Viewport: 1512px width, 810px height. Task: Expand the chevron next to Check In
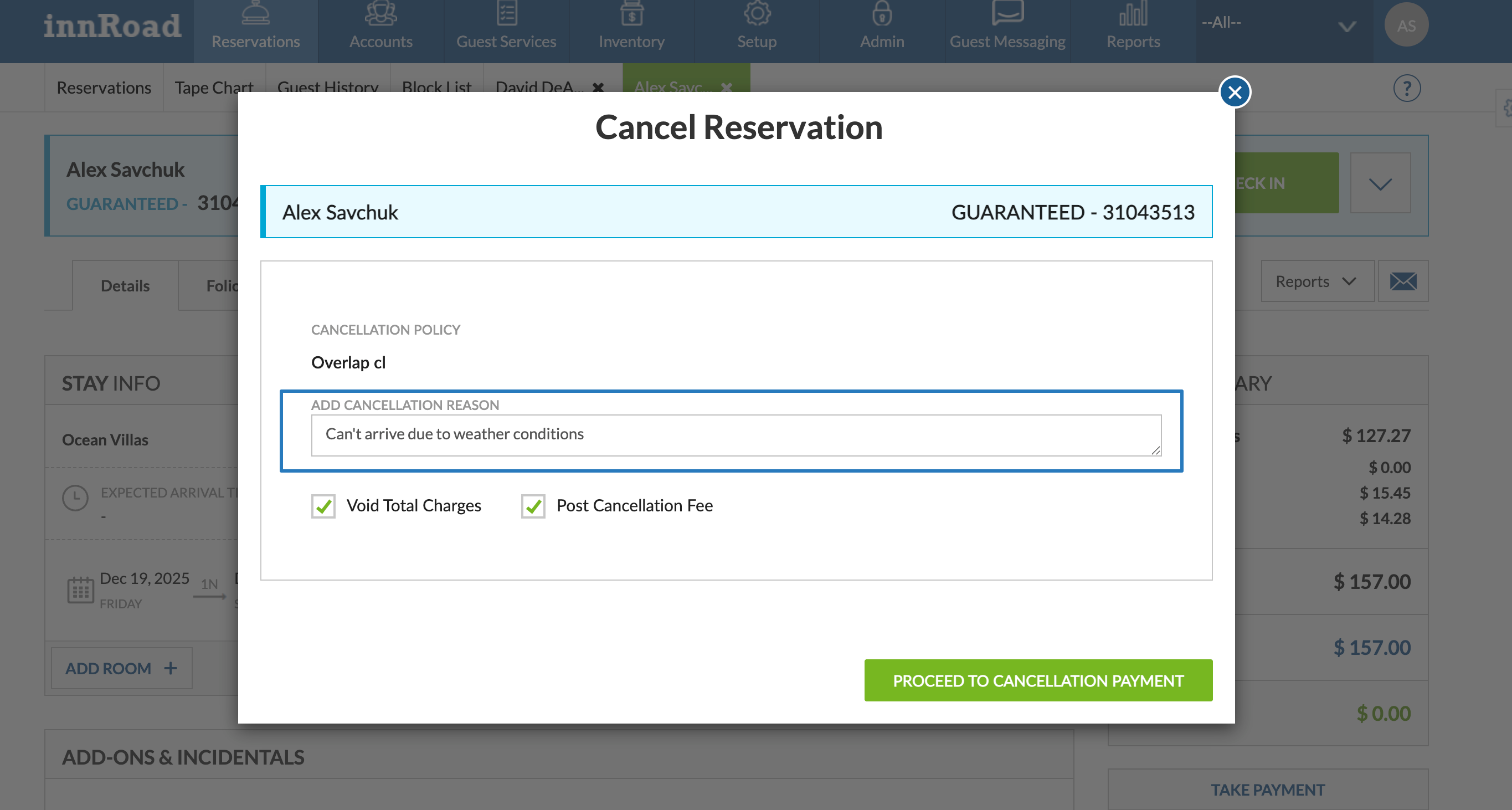(x=1380, y=184)
